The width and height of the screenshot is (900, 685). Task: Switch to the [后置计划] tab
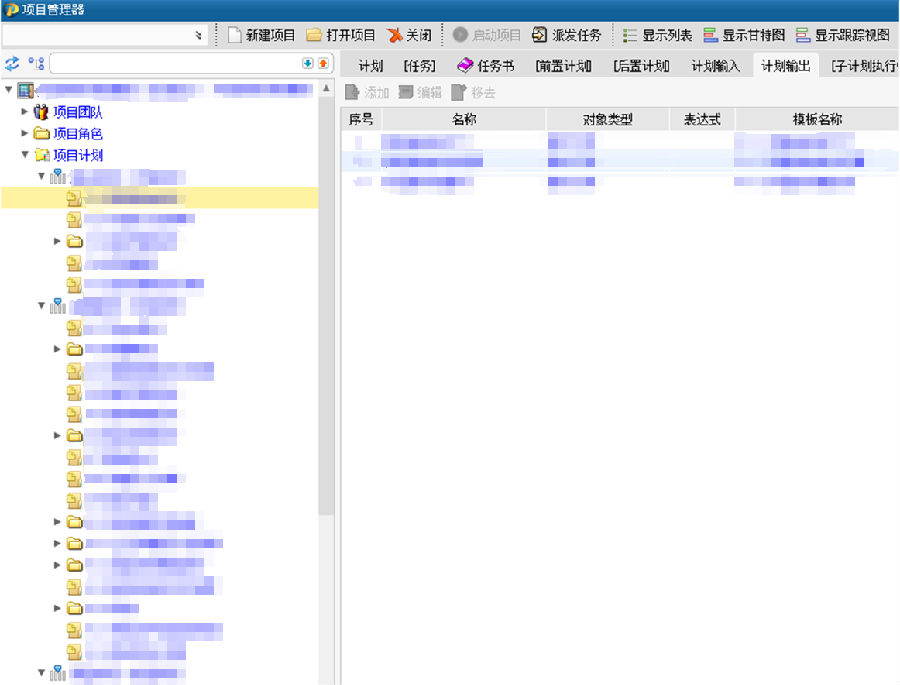[x=641, y=66]
